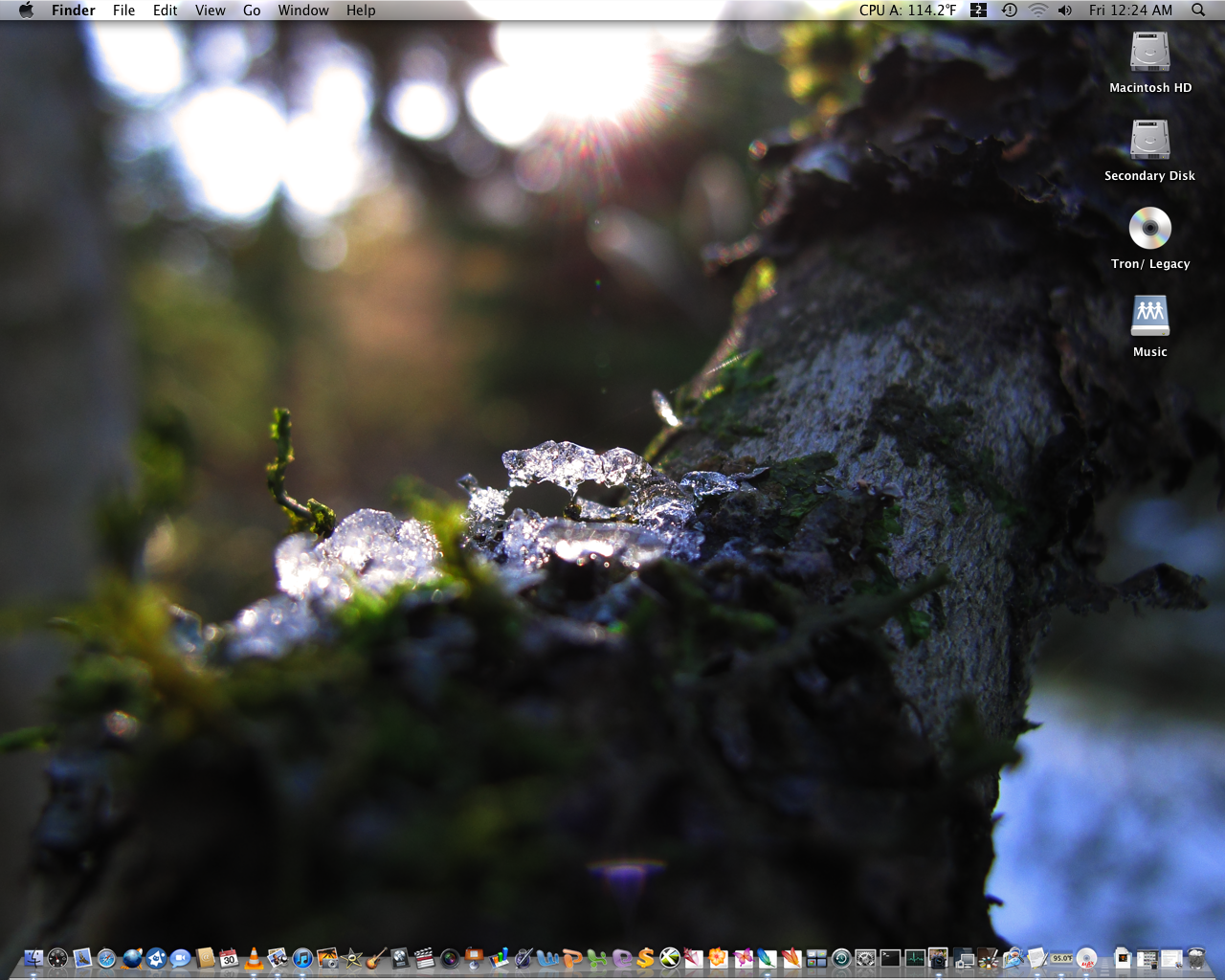Click the Fri 12:24 AM clock

coord(1130,11)
